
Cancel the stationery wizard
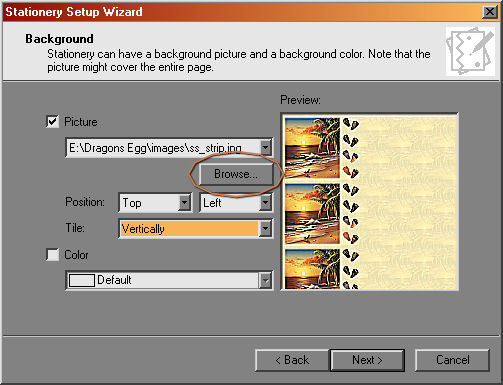click(x=452, y=360)
